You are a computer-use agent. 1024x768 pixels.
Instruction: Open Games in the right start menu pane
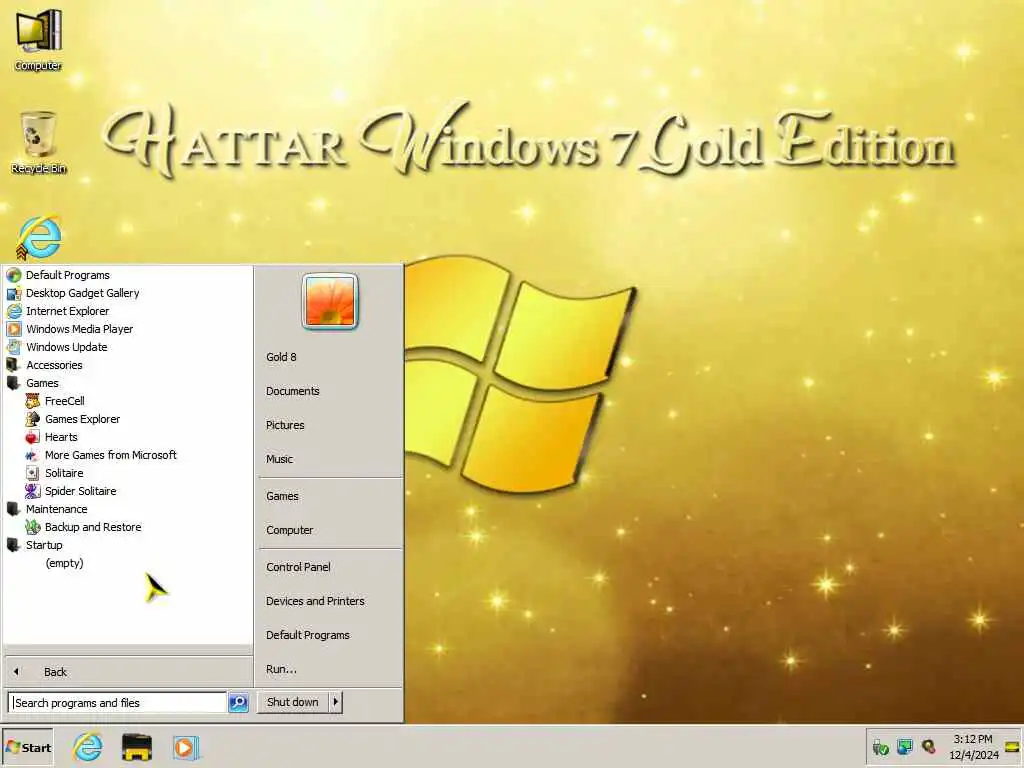(x=282, y=496)
